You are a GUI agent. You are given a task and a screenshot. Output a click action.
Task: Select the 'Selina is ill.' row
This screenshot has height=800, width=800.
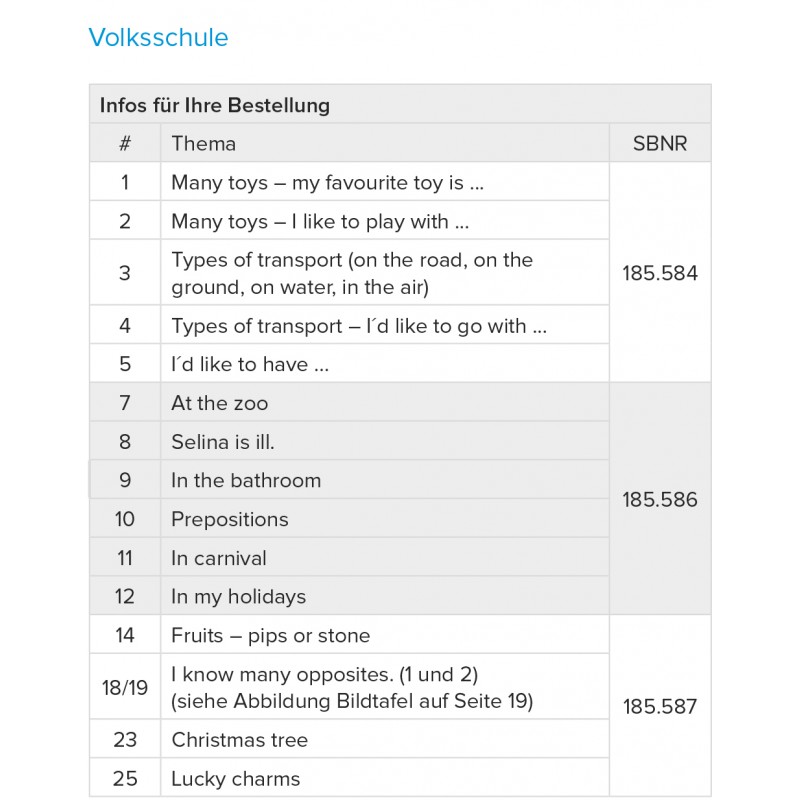coord(223,442)
